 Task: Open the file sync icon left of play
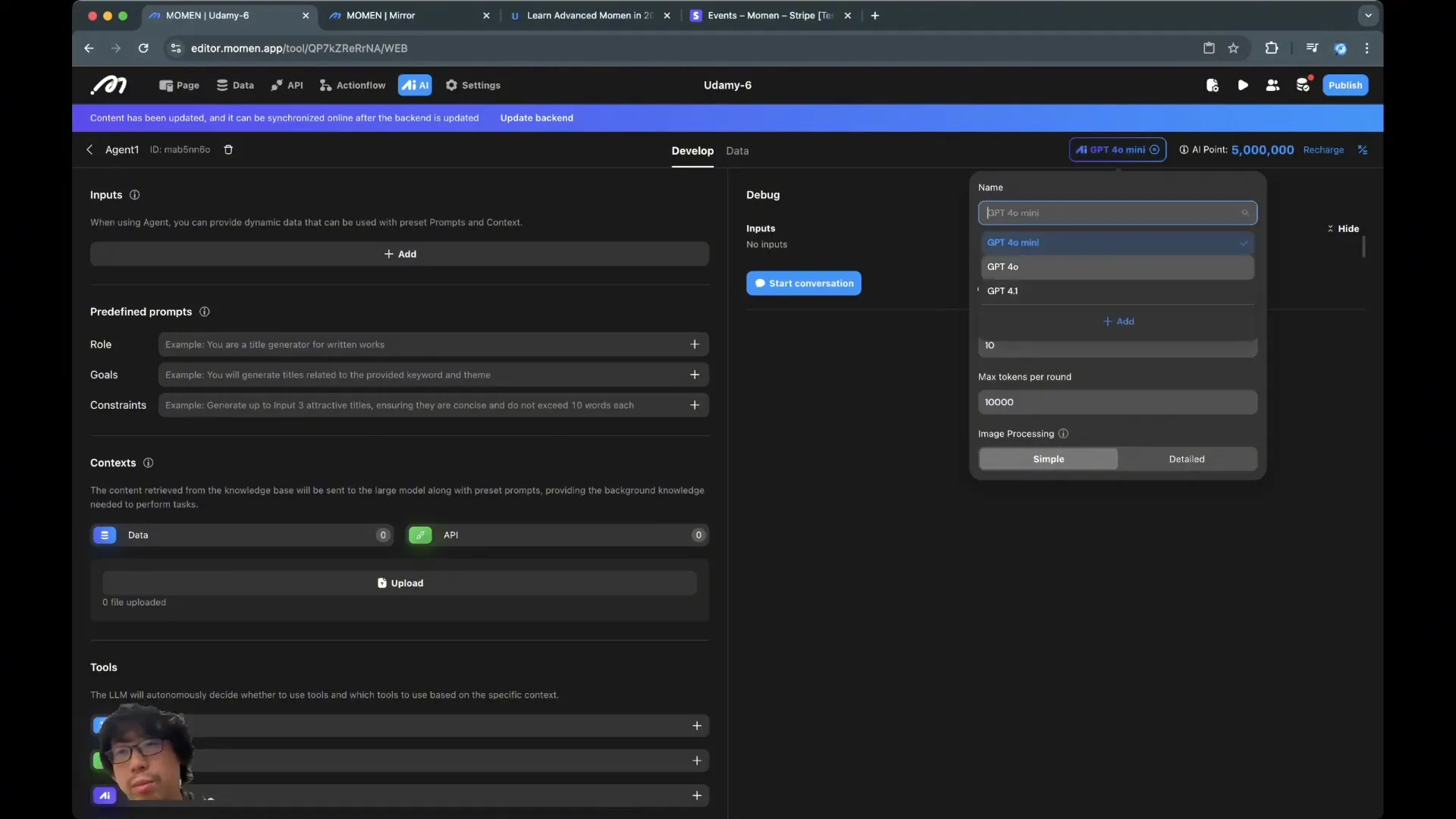1212,85
